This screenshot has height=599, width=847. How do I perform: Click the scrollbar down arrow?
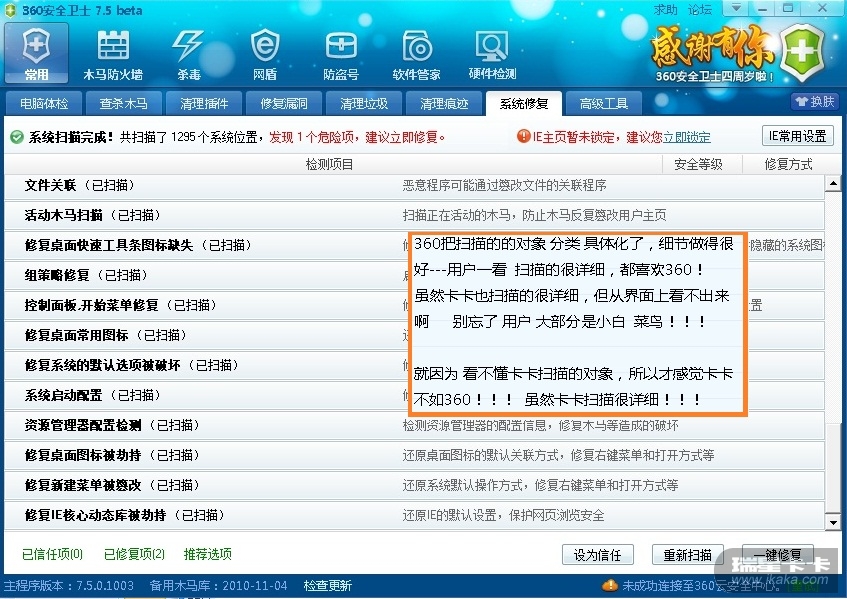(x=833, y=522)
